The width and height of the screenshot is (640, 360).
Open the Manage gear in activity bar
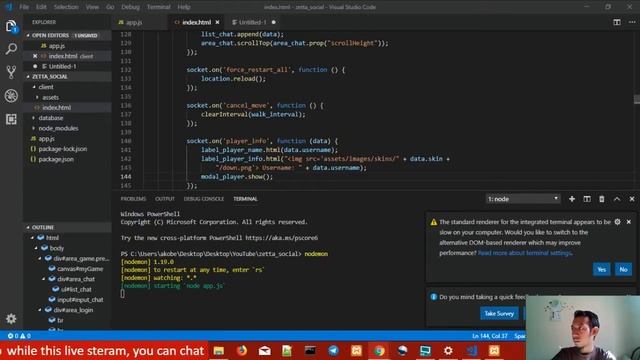(x=11, y=319)
